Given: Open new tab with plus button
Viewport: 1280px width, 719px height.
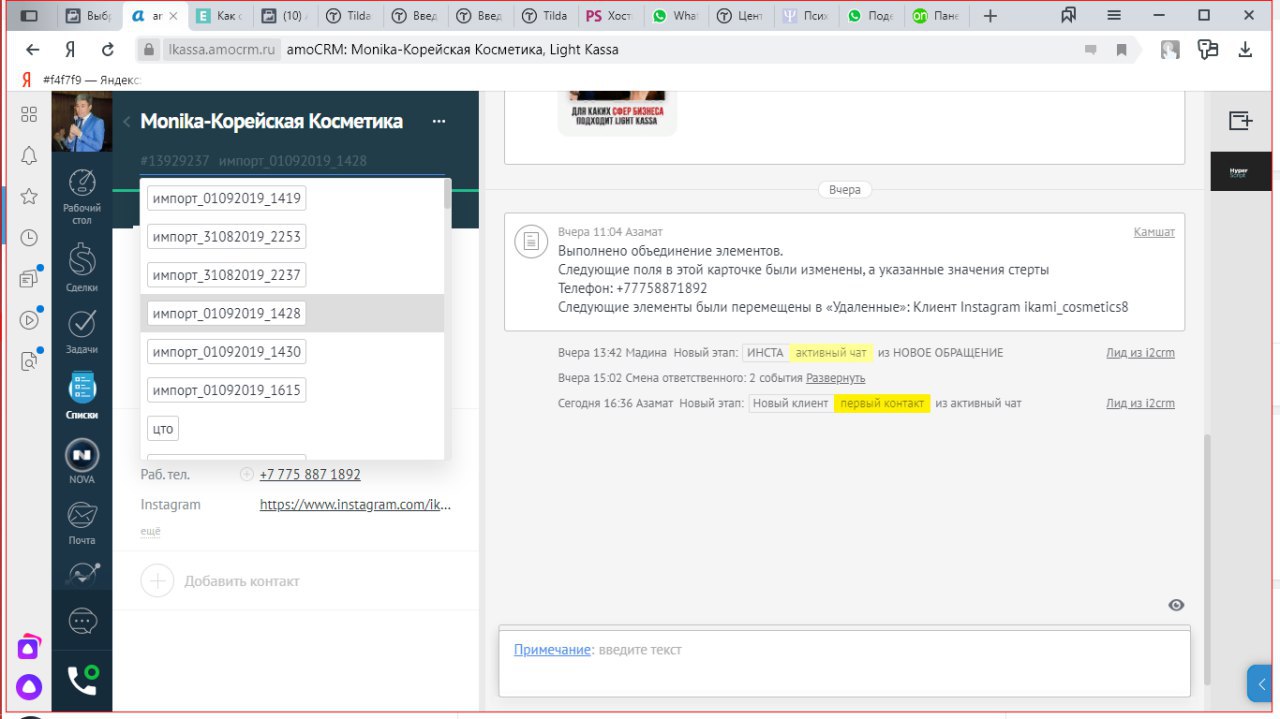Looking at the screenshot, I should (990, 16).
